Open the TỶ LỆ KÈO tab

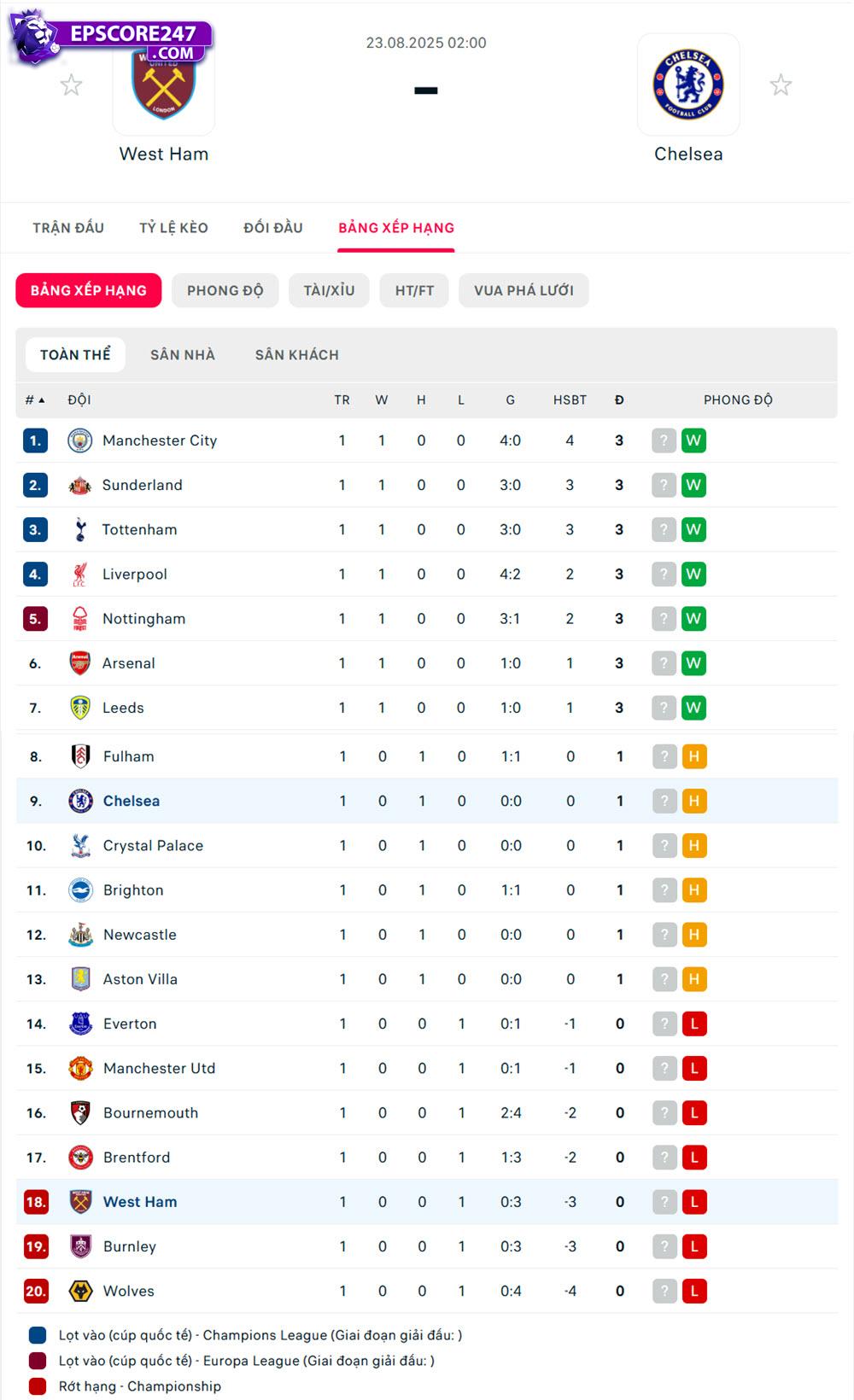(173, 228)
